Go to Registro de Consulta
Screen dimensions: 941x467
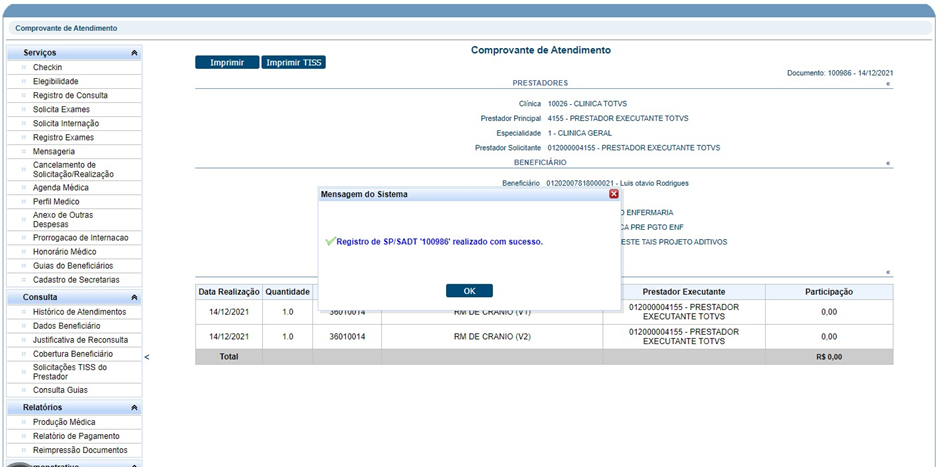(x=70, y=95)
